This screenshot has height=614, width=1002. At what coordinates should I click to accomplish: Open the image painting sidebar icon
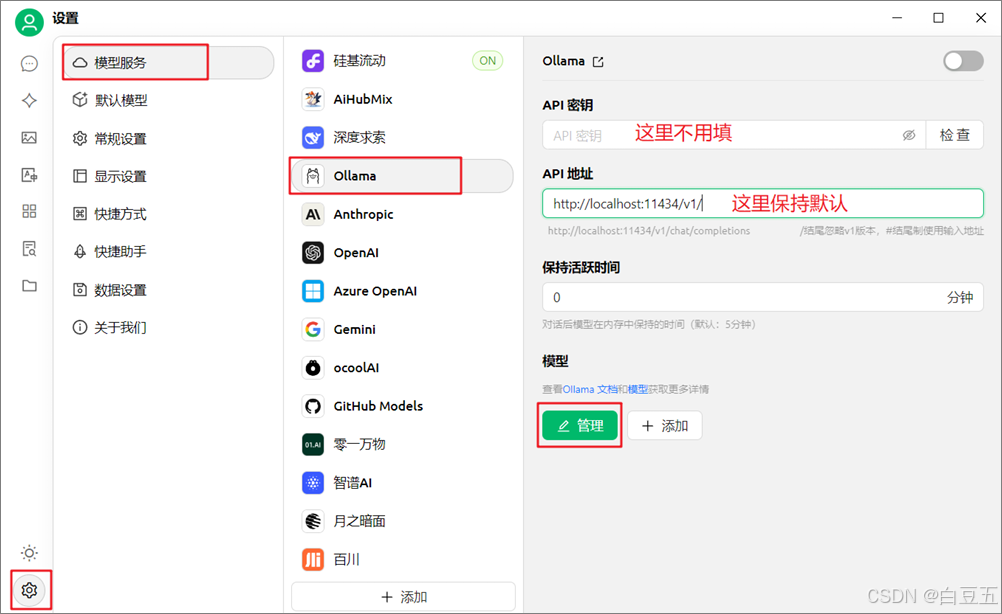click(29, 137)
